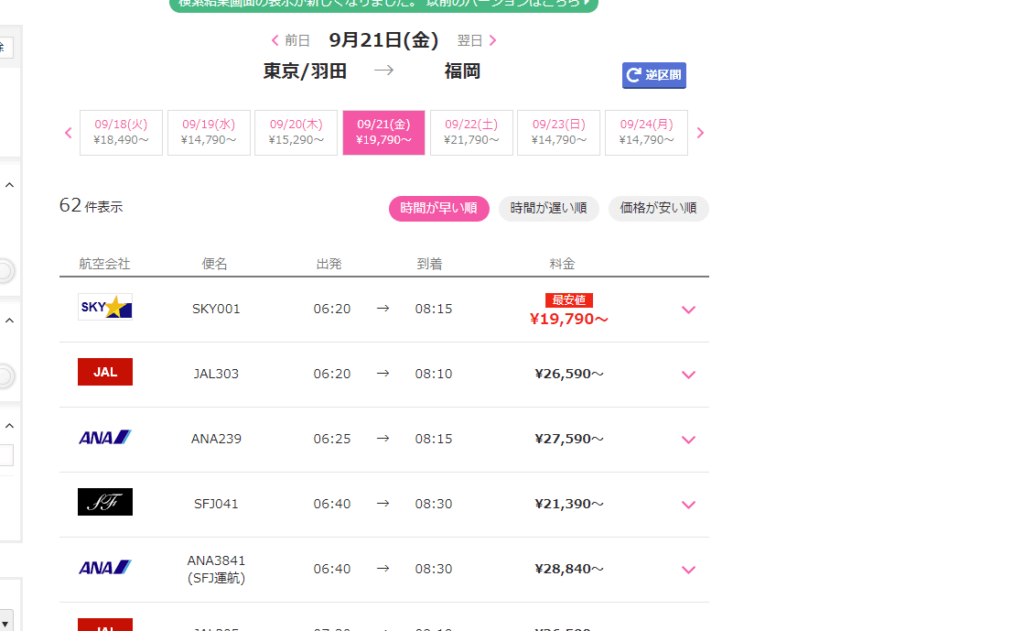The image size is (1024, 631).
Task: Click the ANA logo in ANA239 row
Action: 105,437
